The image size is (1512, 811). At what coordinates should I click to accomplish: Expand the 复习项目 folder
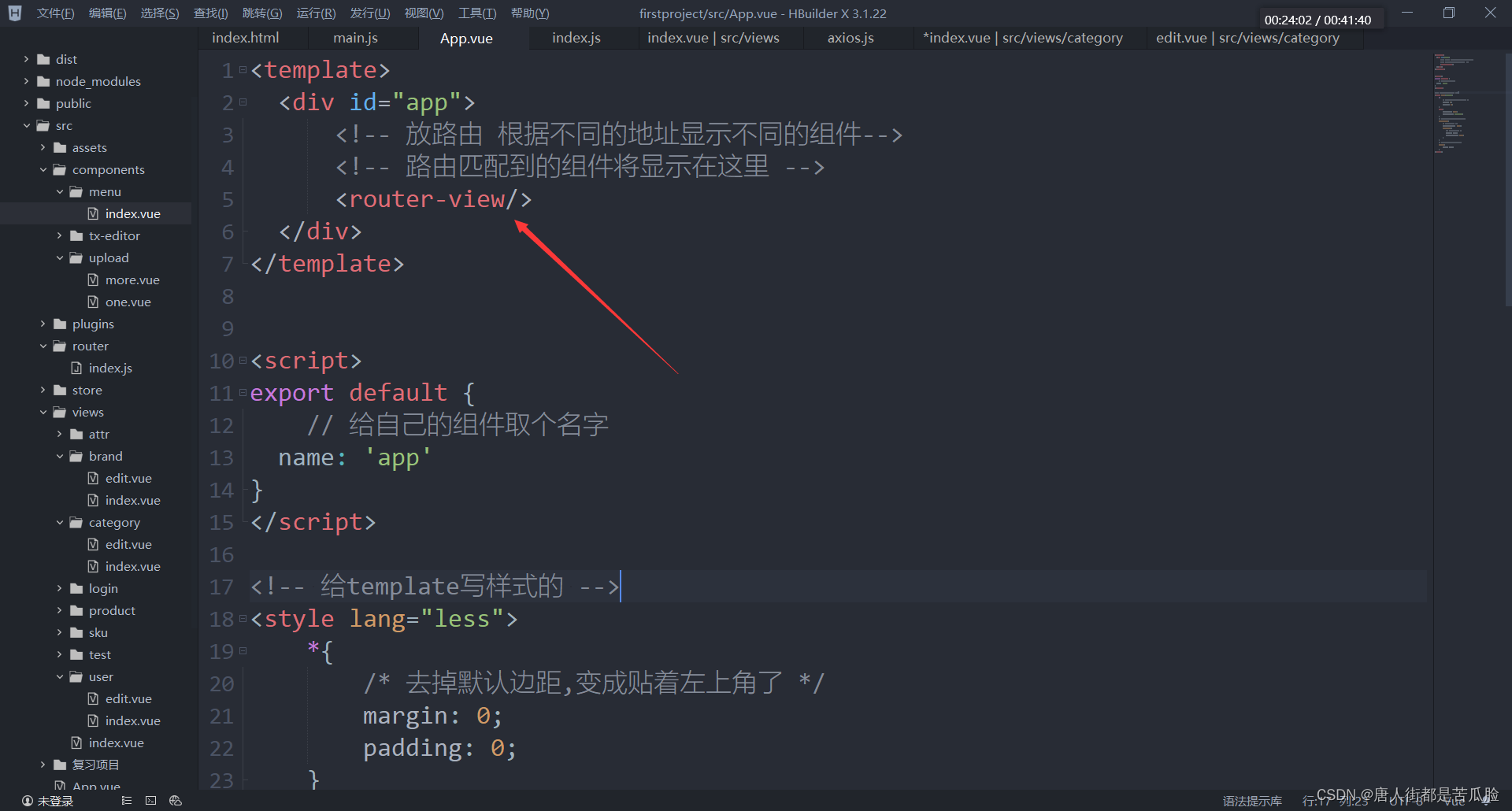(43, 765)
